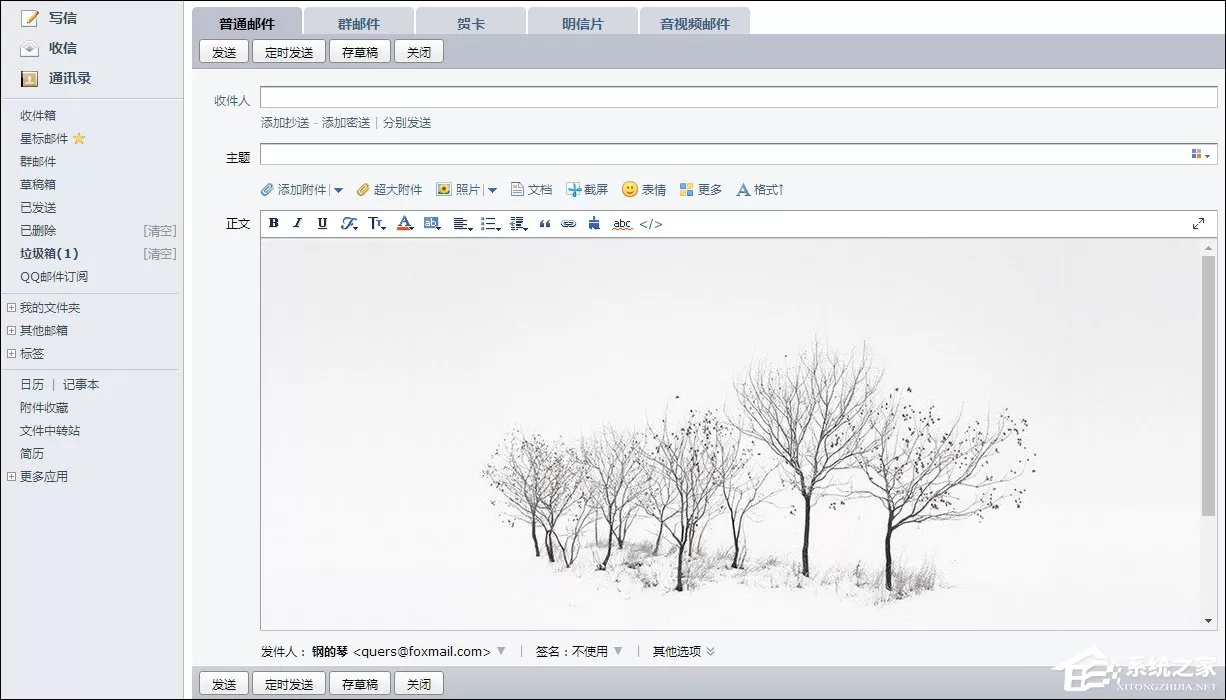Switch to HTML source code view icon

[651, 224]
